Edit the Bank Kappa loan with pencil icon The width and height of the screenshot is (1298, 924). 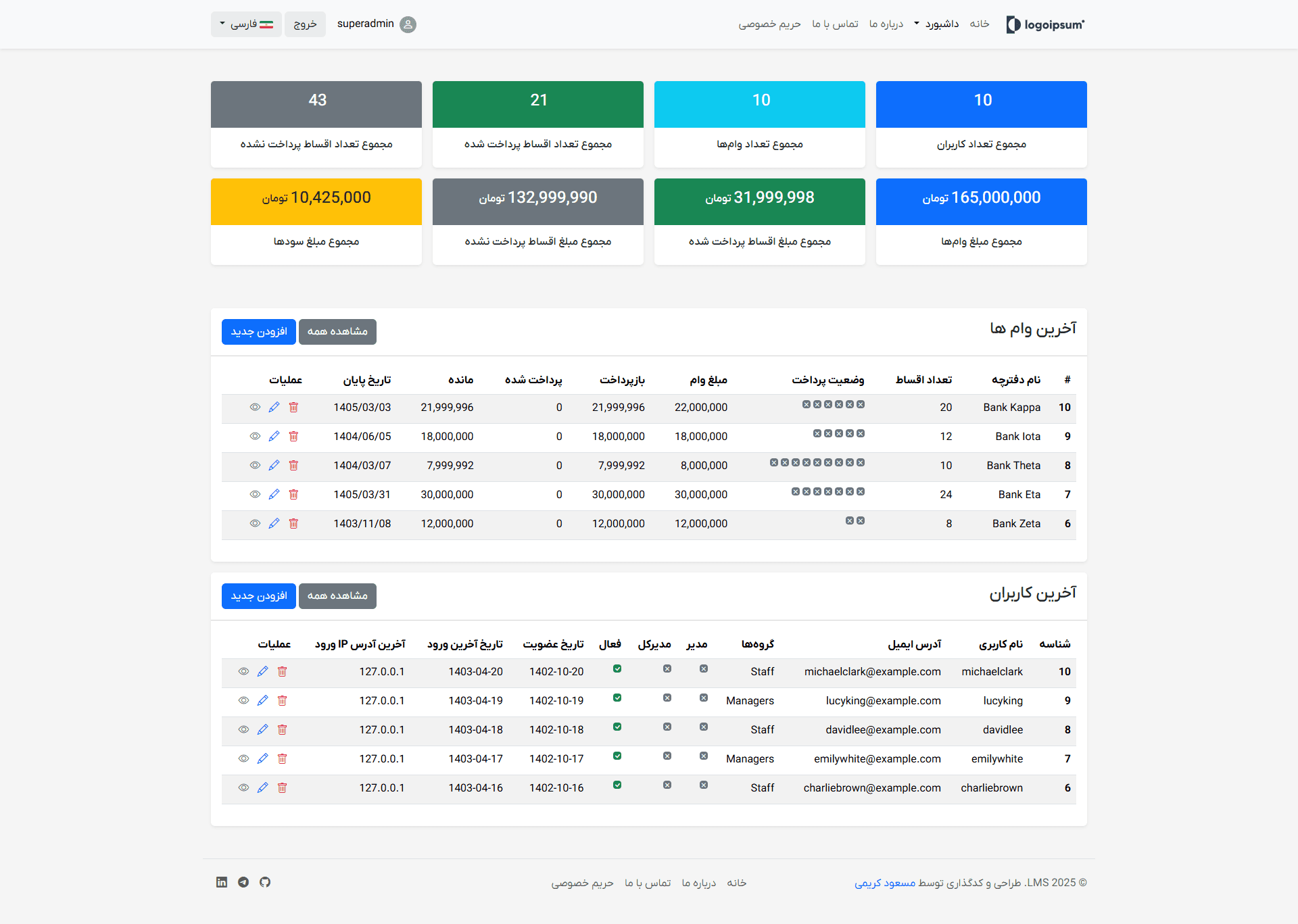pyautogui.click(x=274, y=407)
